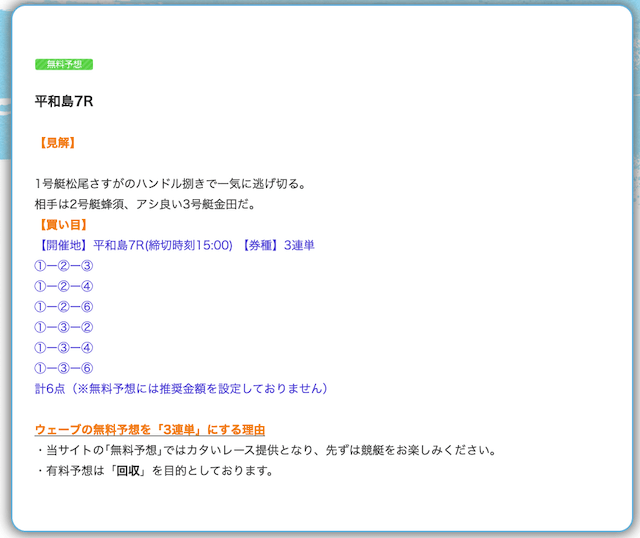Click the sentence starting with ・当サイトの「無料予想」

[266, 450]
